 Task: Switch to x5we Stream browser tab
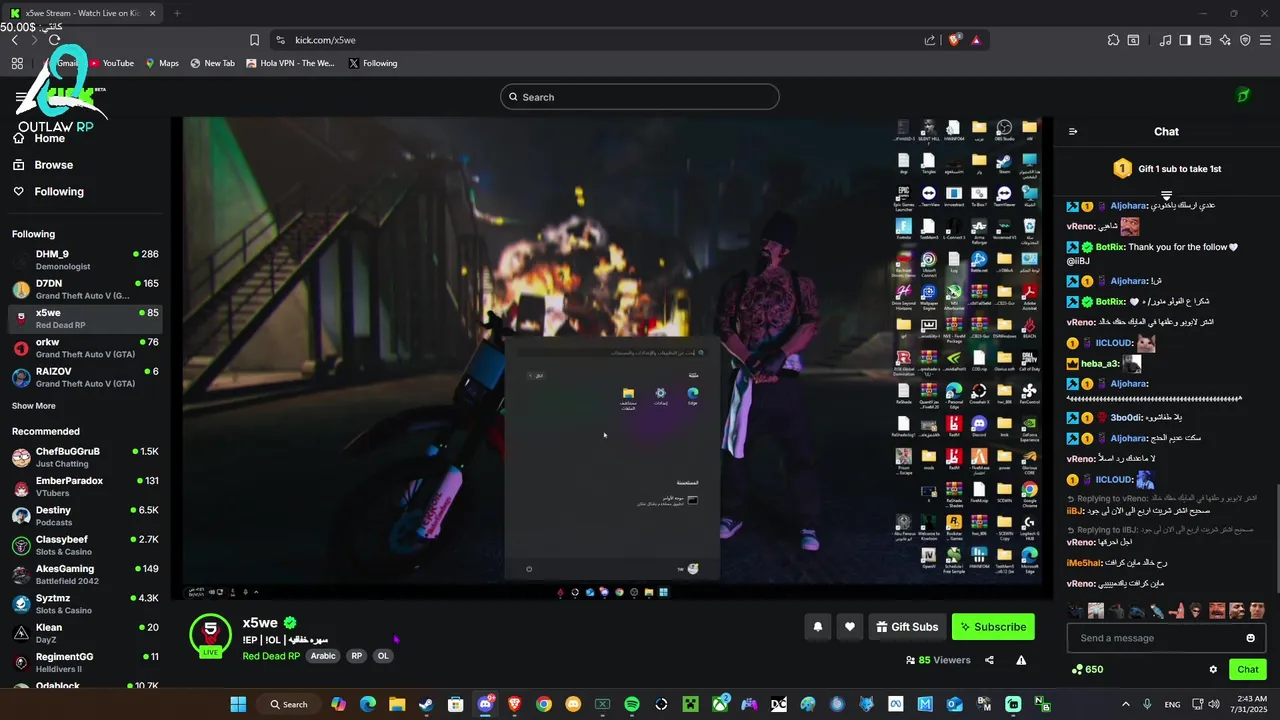tap(81, 13)
